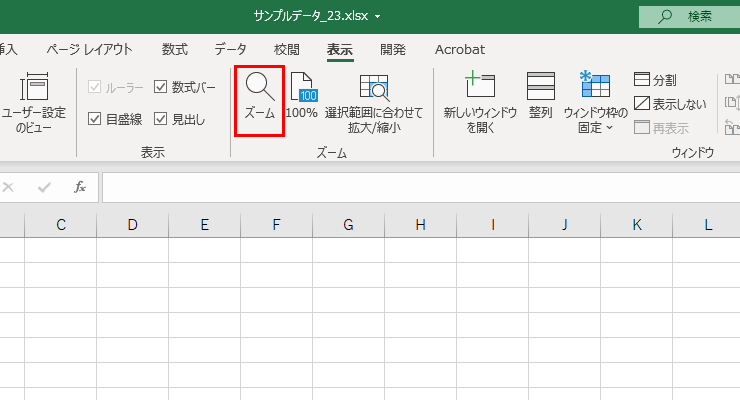This screenshot has width=740, height=400.
Task: Click inside the formula bar input field
Action: pyautogui.click(x=420, y=187)
